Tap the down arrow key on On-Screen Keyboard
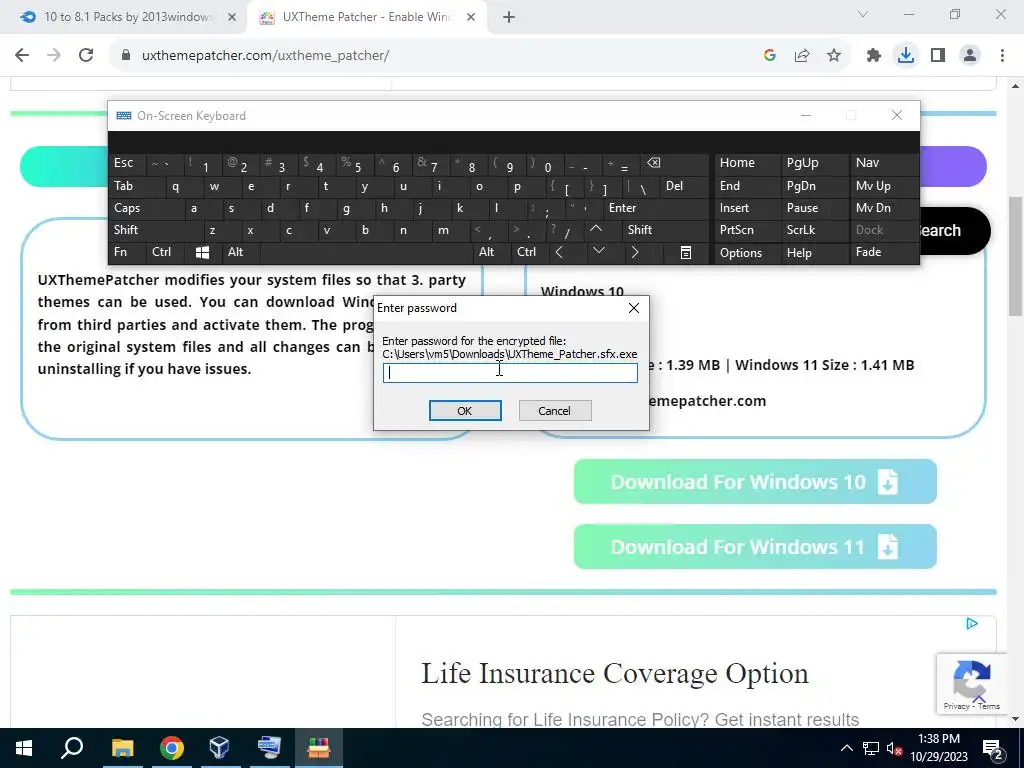 [599, 252]
